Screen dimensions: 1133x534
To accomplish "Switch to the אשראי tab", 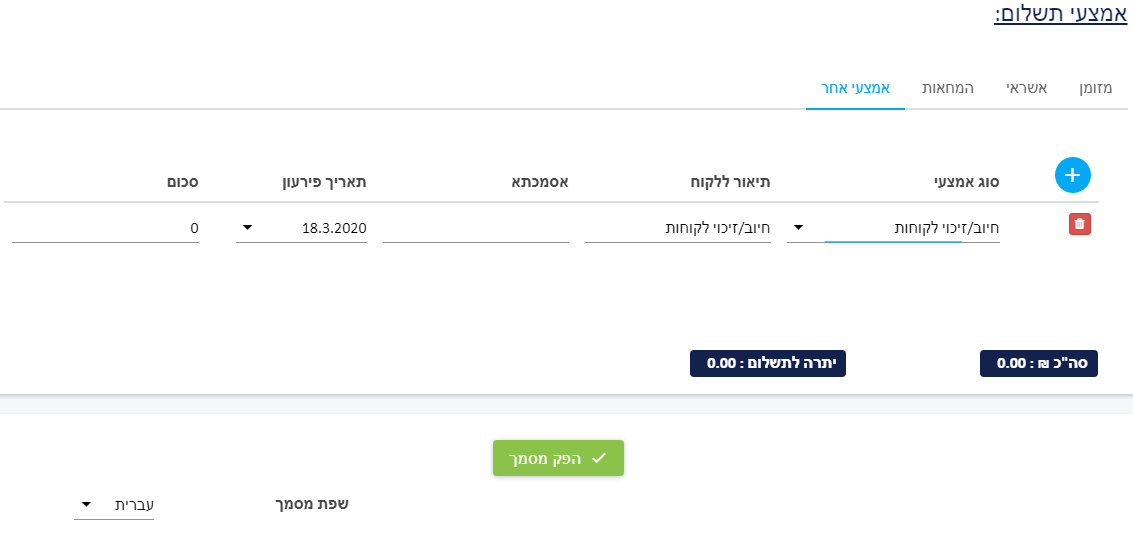I will point(1027,89).
